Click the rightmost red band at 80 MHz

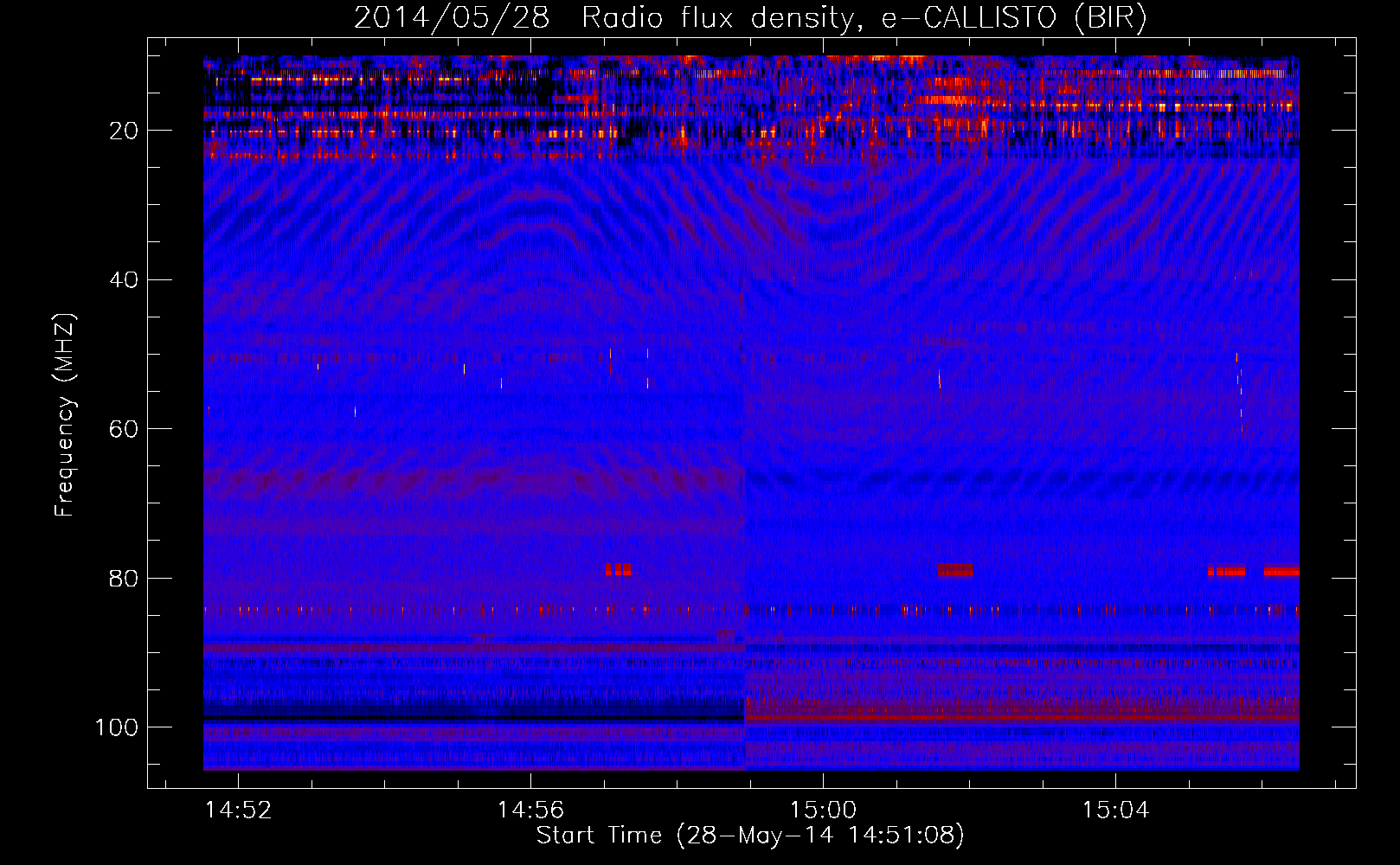pos(1281,571)
